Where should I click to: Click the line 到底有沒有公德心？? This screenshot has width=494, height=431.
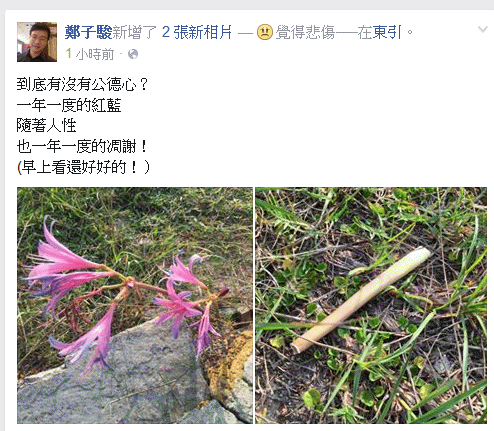point(82,84)
